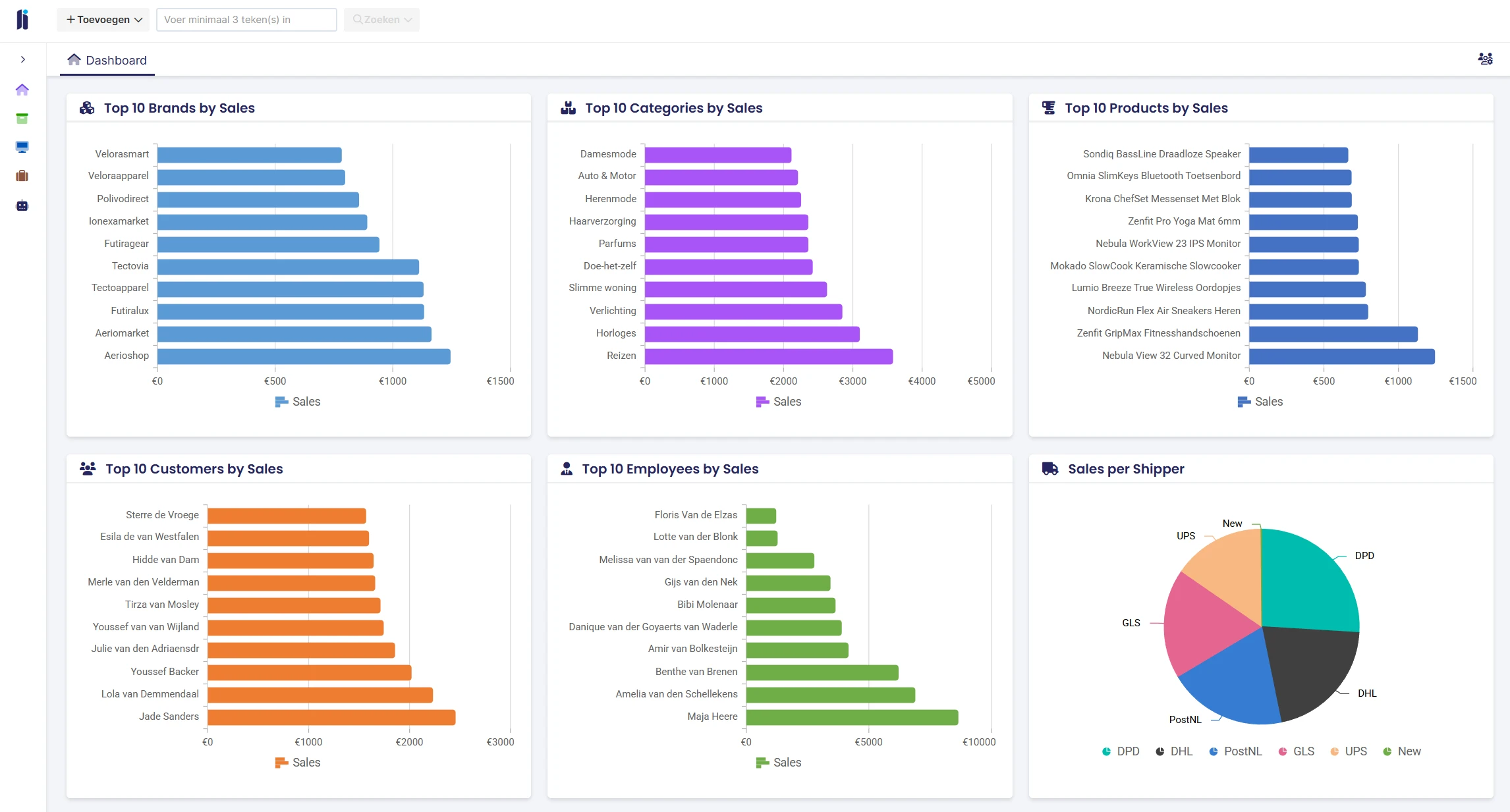Click the app logo in top-left corner

click(22, 20)
